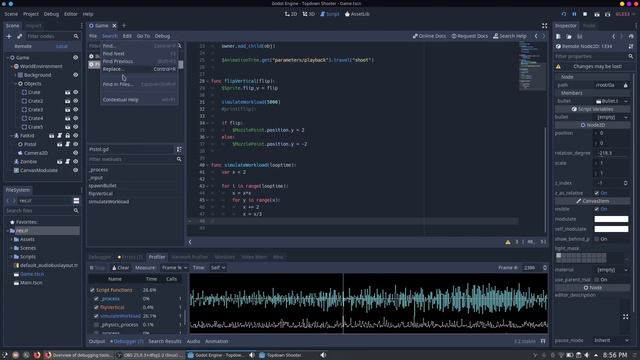Image resolution: width=640 pixels, height=360 pixels.
Task: Toggle FileSystem split view icon
Action: (76, 201)
